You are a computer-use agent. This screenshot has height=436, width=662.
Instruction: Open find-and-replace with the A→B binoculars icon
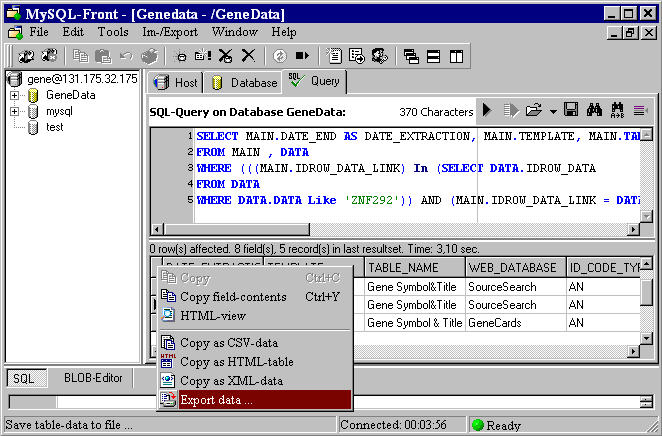point(617,110)
